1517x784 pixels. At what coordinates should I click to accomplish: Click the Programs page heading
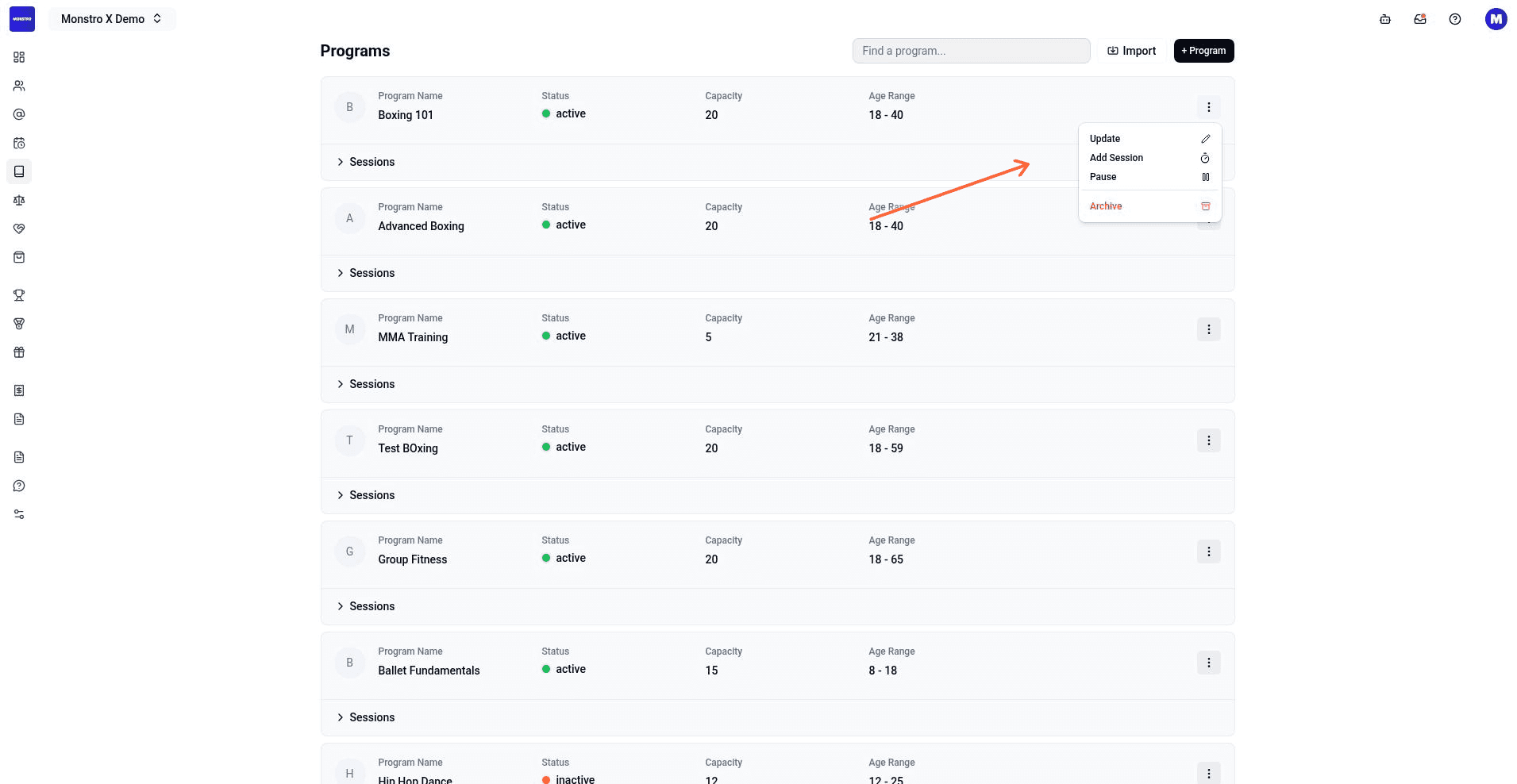pyautogui.click(x=355, y=51)
